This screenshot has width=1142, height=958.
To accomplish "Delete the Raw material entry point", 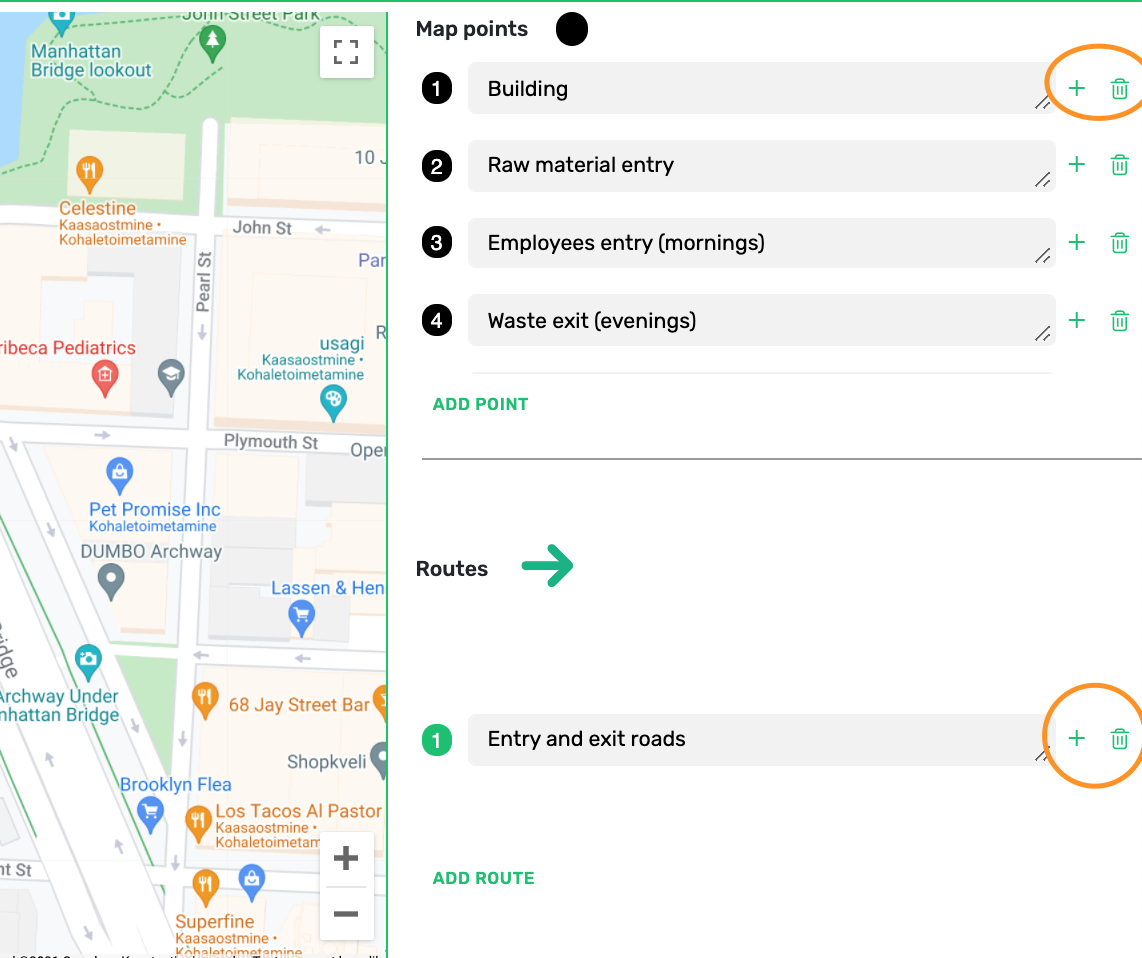I will tap(1119, 165).
